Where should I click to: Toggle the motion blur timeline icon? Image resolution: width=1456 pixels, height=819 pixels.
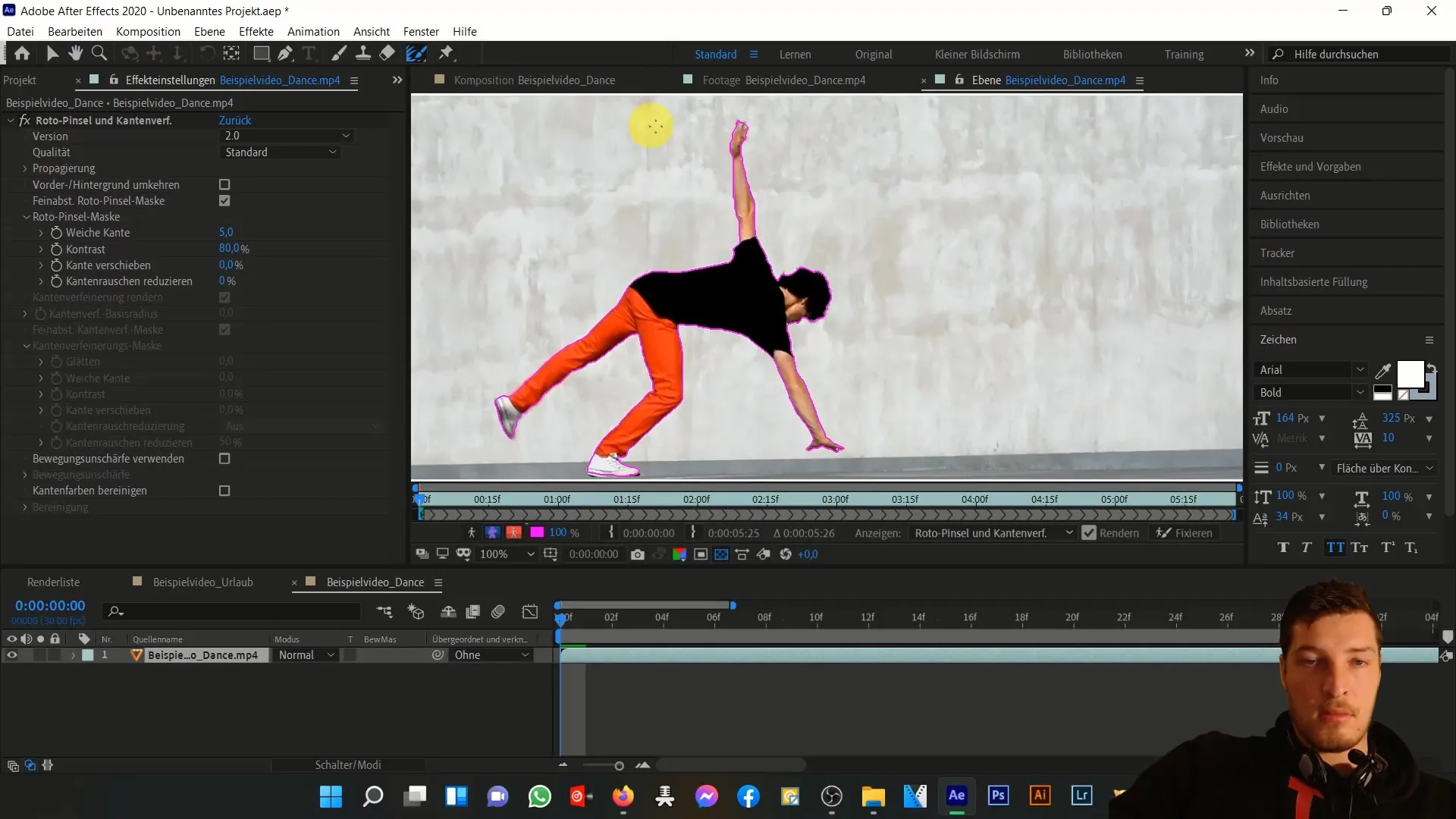tap(498, 612)
